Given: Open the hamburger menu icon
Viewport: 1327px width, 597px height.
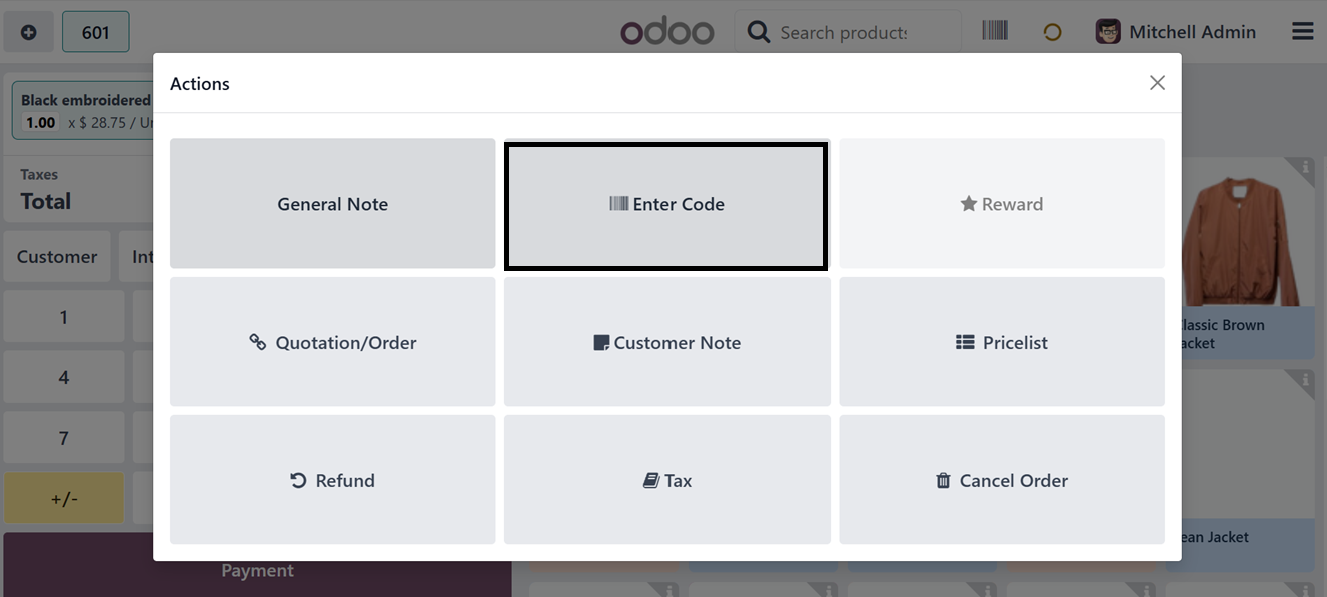Looking at the screenshot, I should pos(1302,32).
